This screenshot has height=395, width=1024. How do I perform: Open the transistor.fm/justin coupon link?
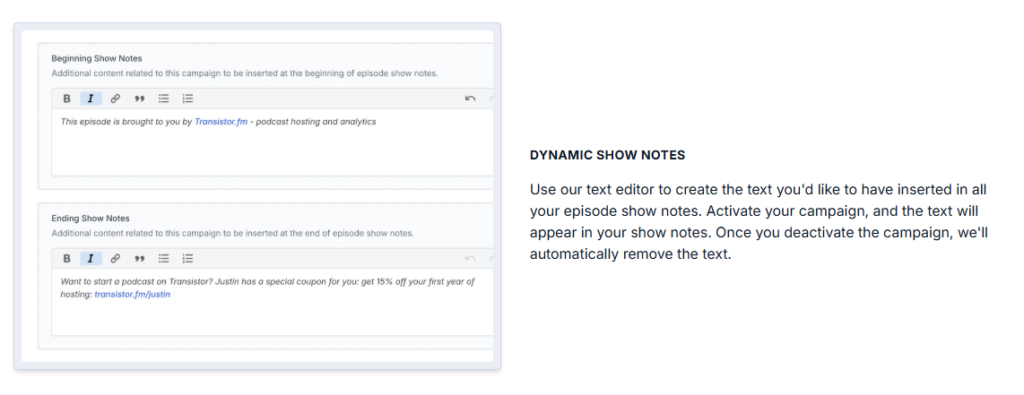tap(133, 294)
